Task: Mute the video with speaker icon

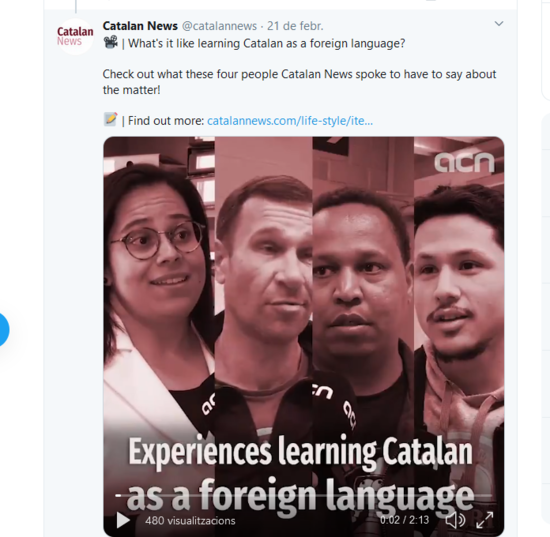Action: click(x=455, y=520)
